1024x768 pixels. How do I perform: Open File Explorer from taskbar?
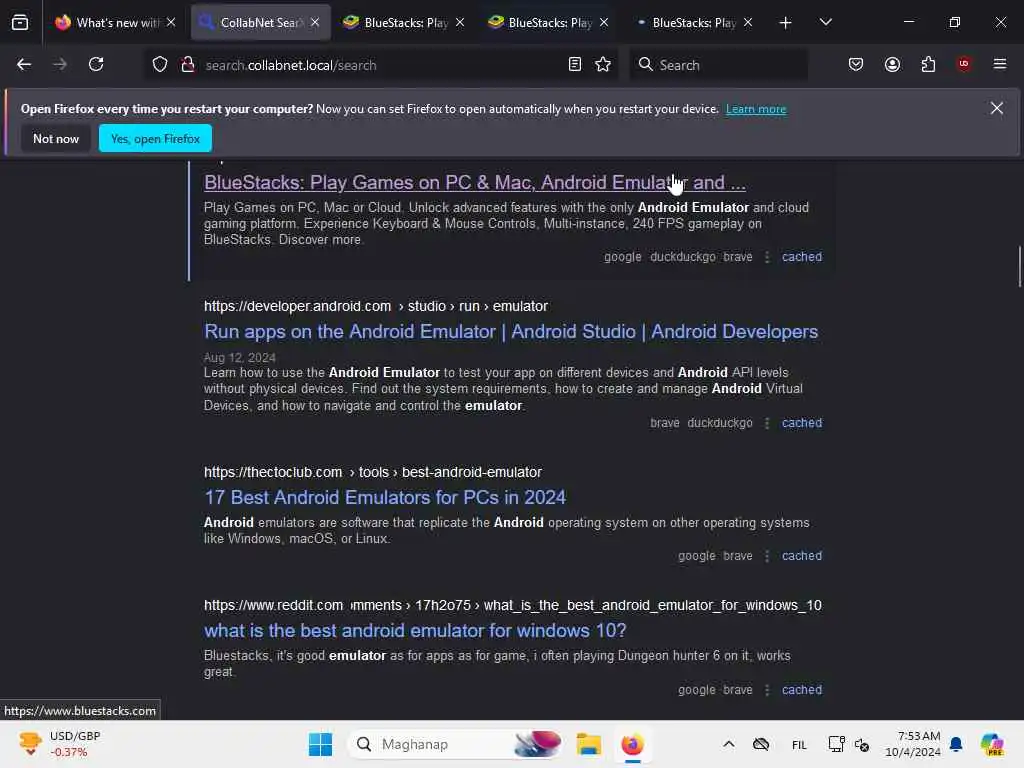click(x=588, y=744)
